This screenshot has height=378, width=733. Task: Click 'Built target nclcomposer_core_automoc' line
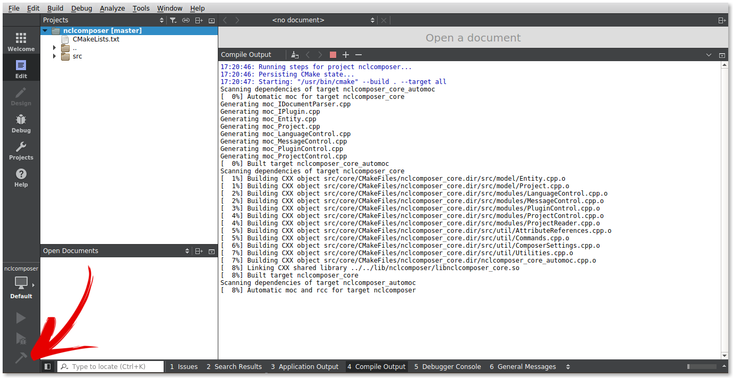point(304,164)
